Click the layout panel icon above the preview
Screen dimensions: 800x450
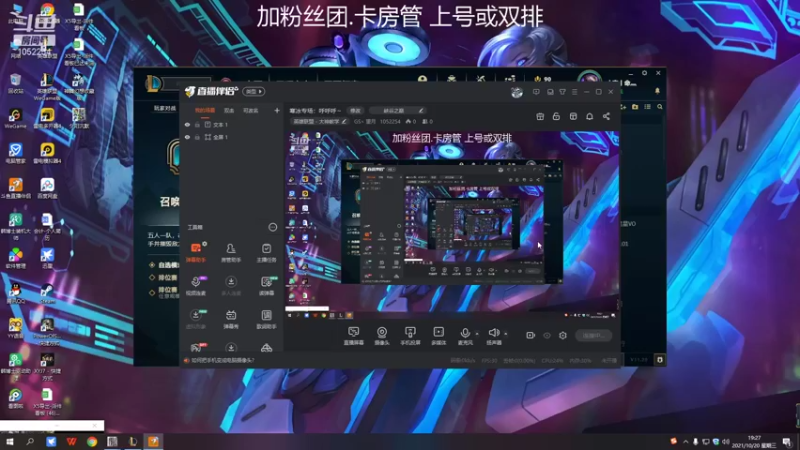pyautogui.click(x=573, y=116)
